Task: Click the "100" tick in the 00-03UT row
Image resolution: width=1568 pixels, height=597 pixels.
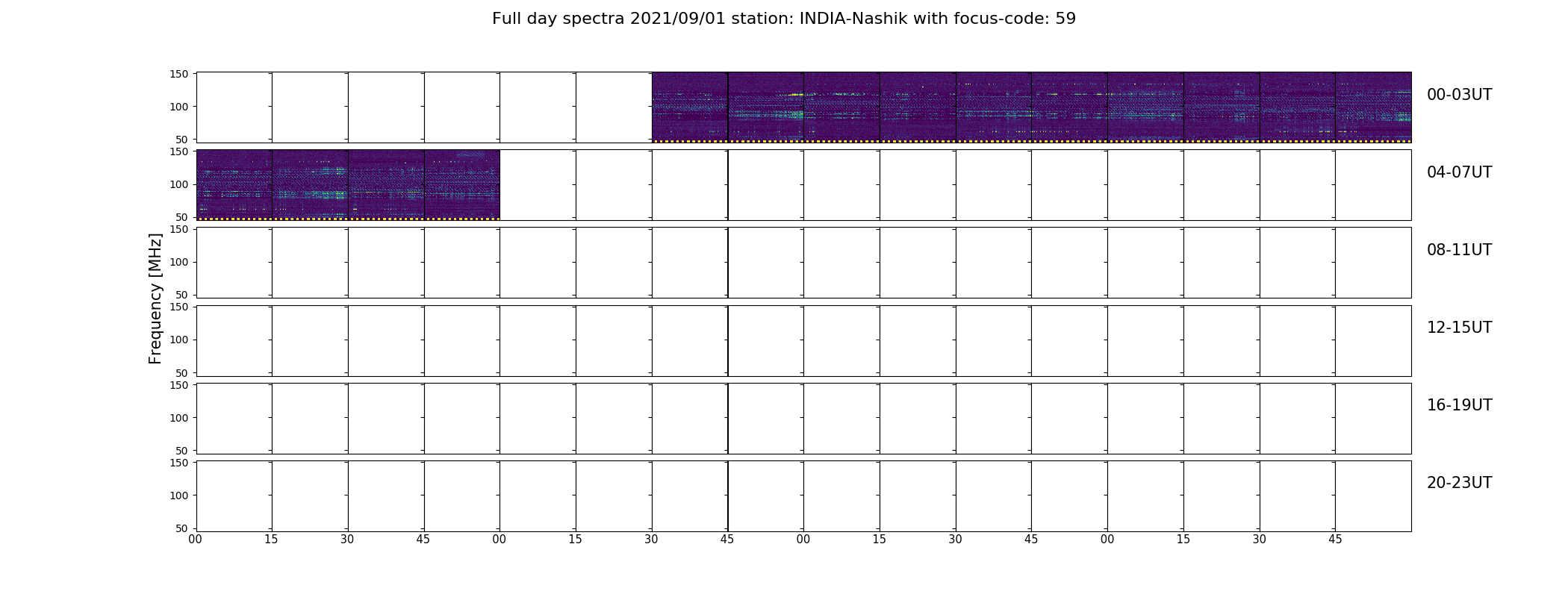Action: [x=179, y=107]
